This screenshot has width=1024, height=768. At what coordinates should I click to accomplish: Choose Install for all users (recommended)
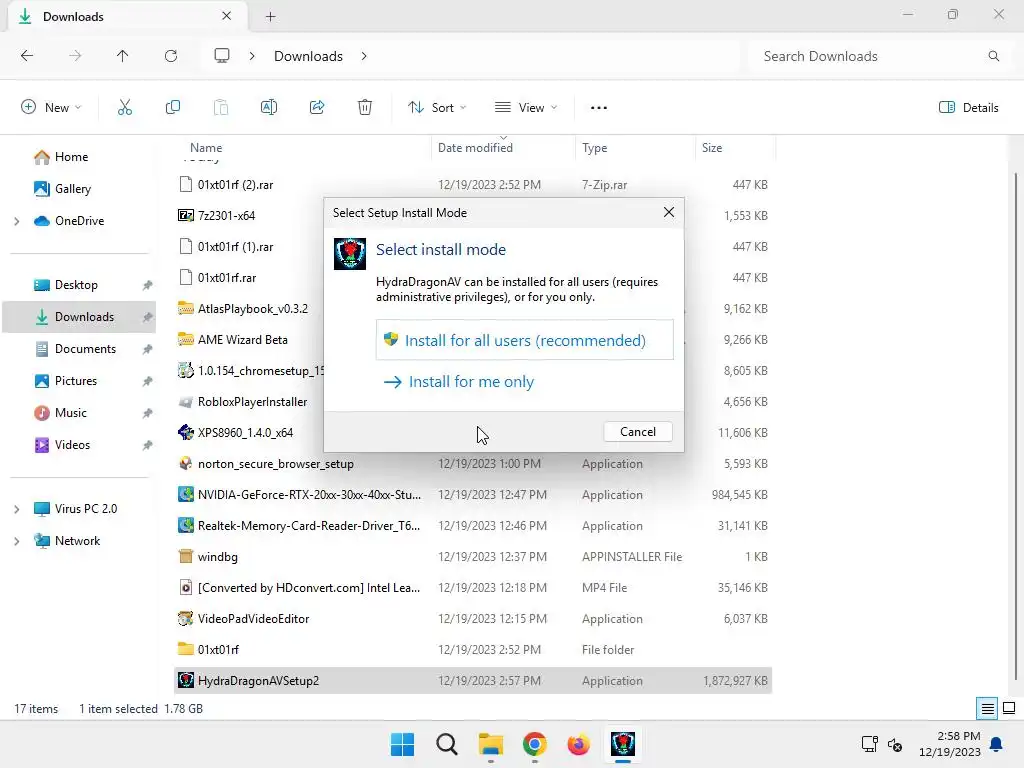tap(524, 340)
